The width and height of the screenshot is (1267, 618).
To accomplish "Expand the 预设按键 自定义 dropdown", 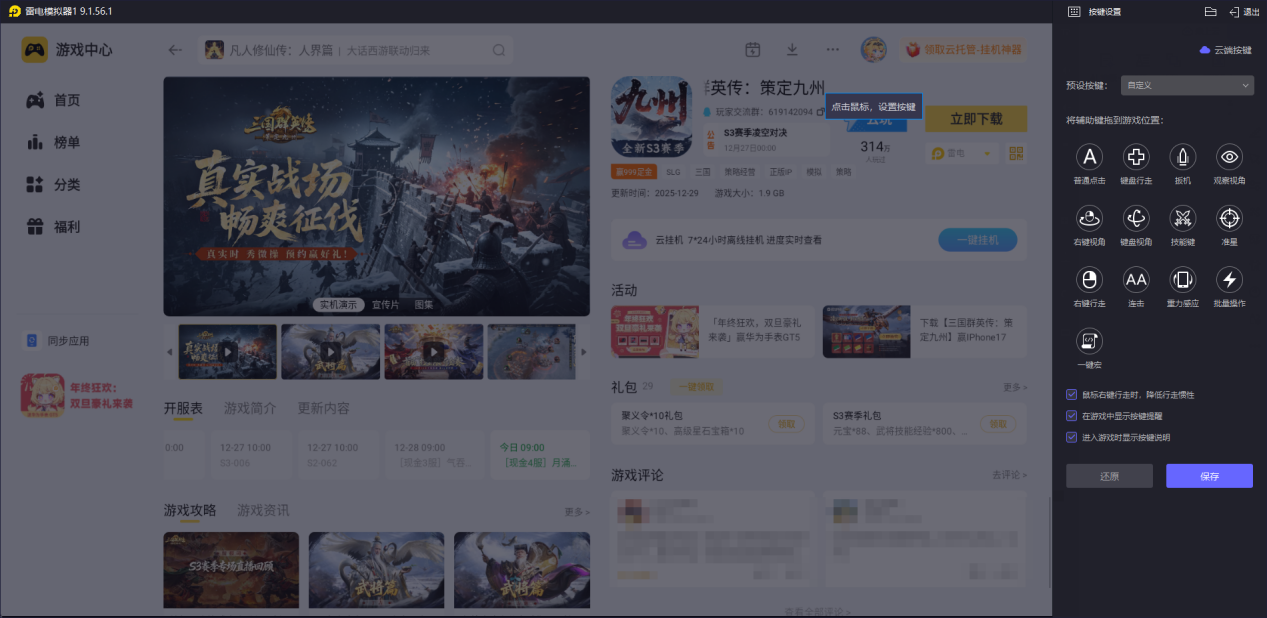I will click(x=1187, y=86).
